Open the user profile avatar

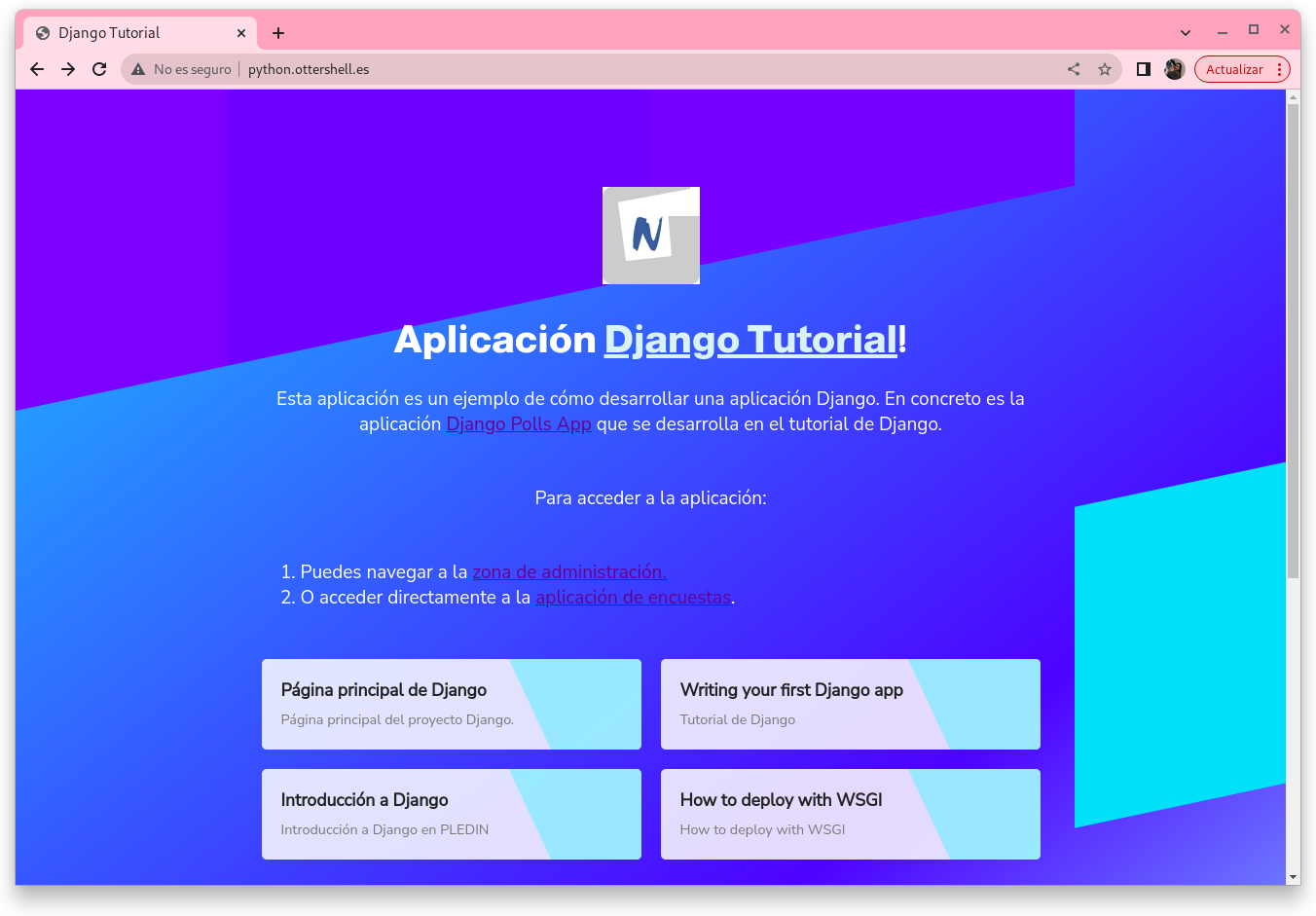pyautogui.click(x=1175, y=69)
